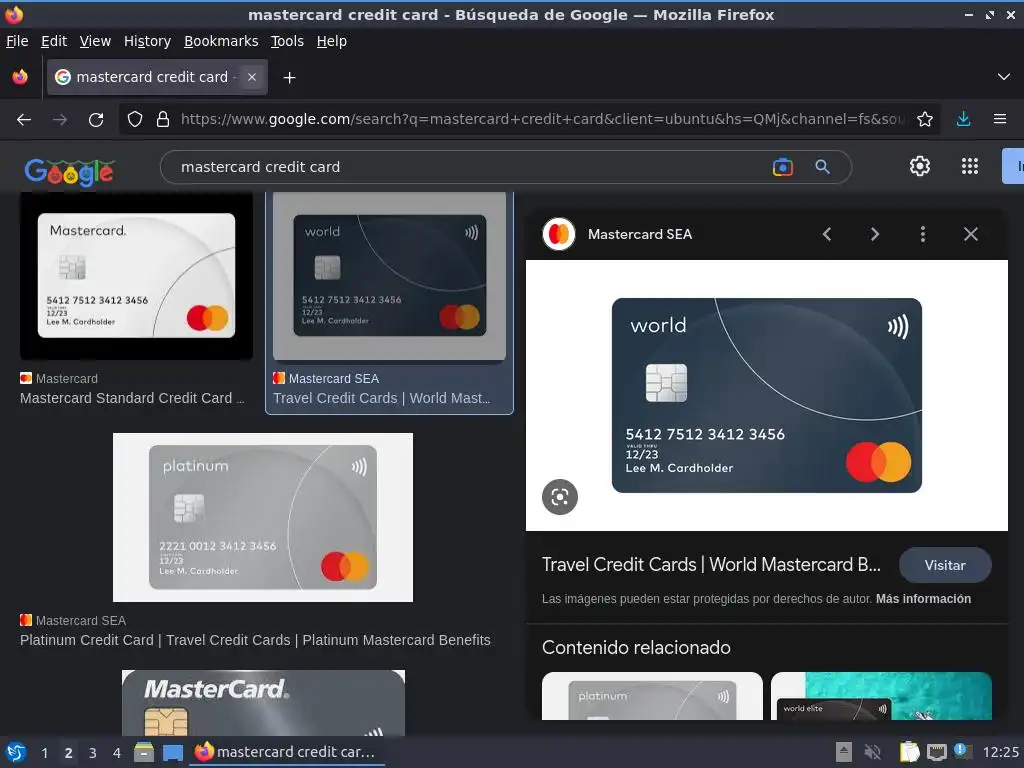
Task: Click the taskbar show desktop icon
Action: coord(172,753)
